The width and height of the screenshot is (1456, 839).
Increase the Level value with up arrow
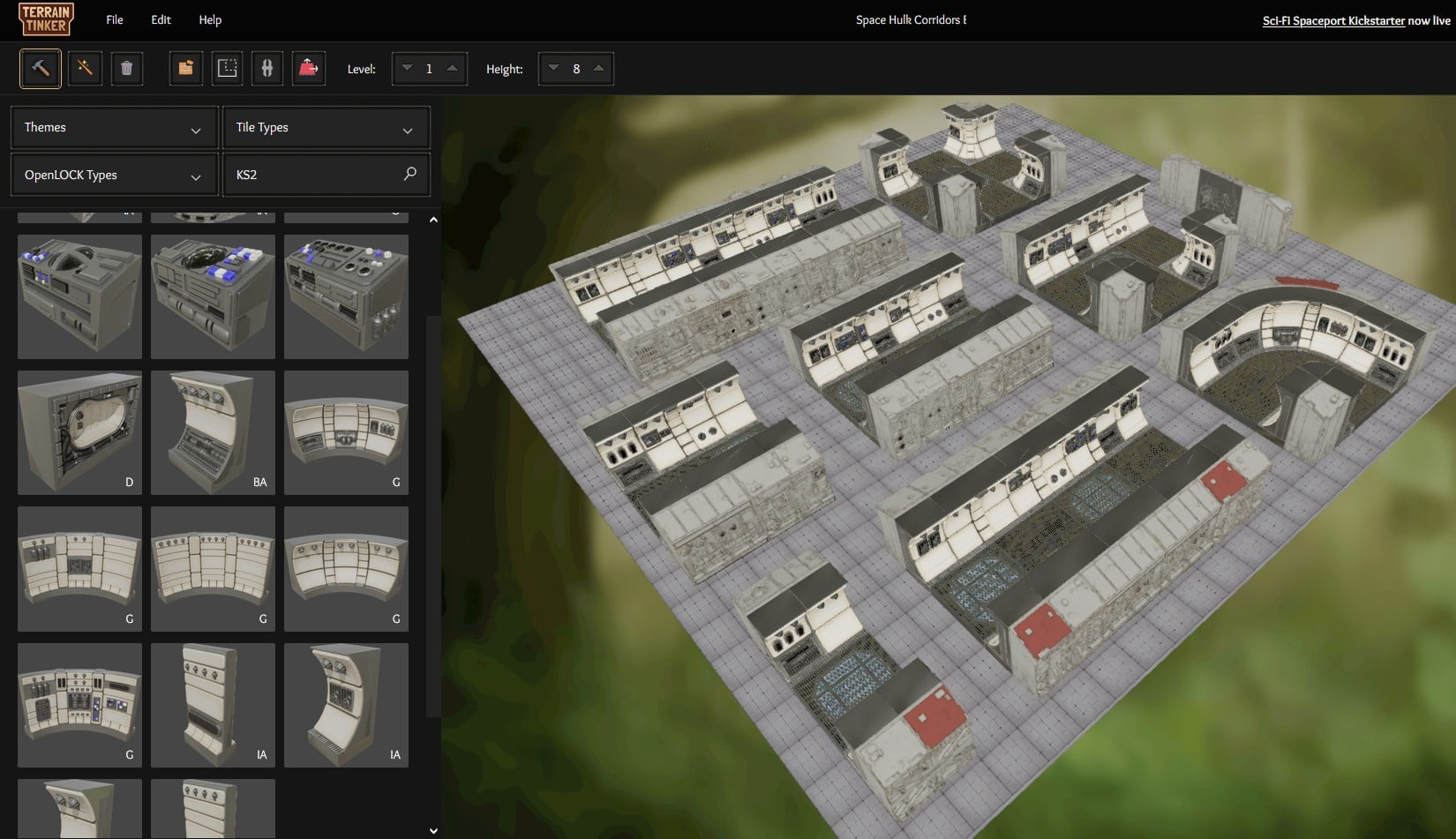click(x=451, y=68)
